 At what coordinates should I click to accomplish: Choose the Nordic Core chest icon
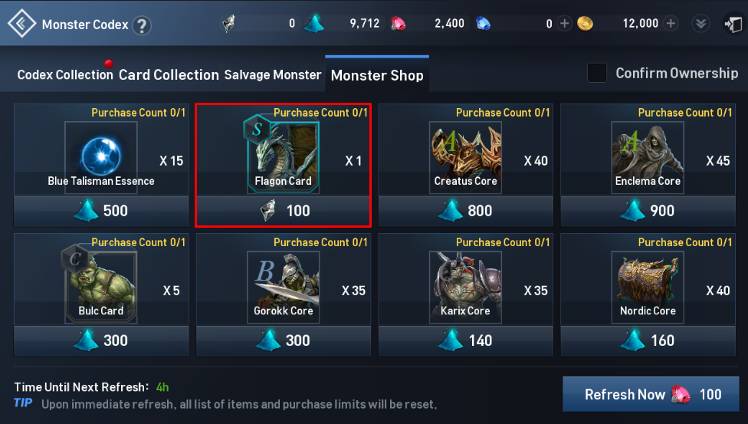pos(648,287)
